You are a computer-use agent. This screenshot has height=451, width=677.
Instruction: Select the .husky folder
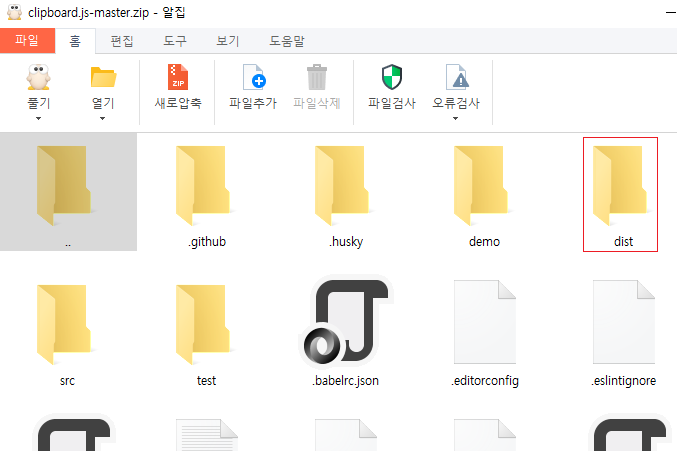pyautogui.click(x=342, y=186)
